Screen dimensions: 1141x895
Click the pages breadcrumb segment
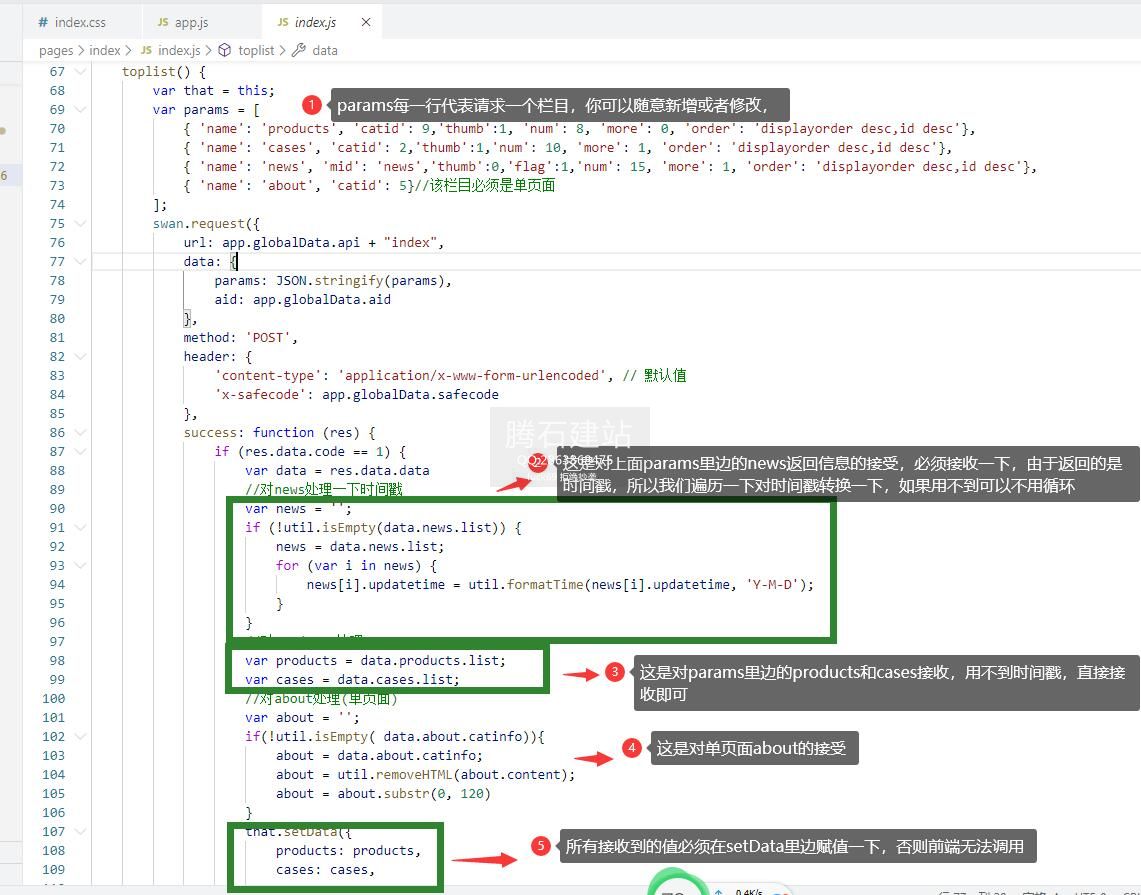[x=56, y=50]
